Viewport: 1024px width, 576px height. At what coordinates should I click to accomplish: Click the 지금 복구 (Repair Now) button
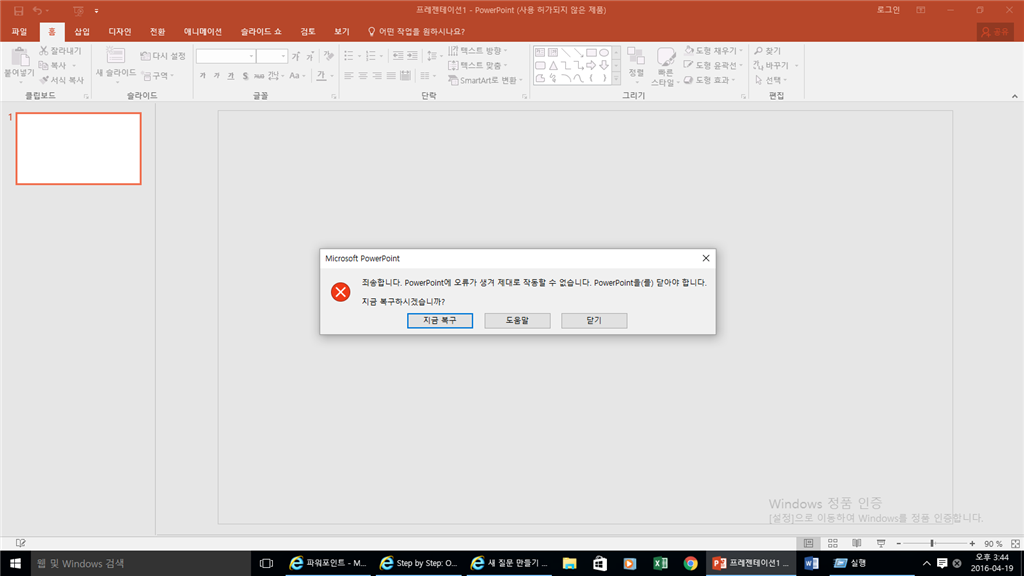click(440, 321)
